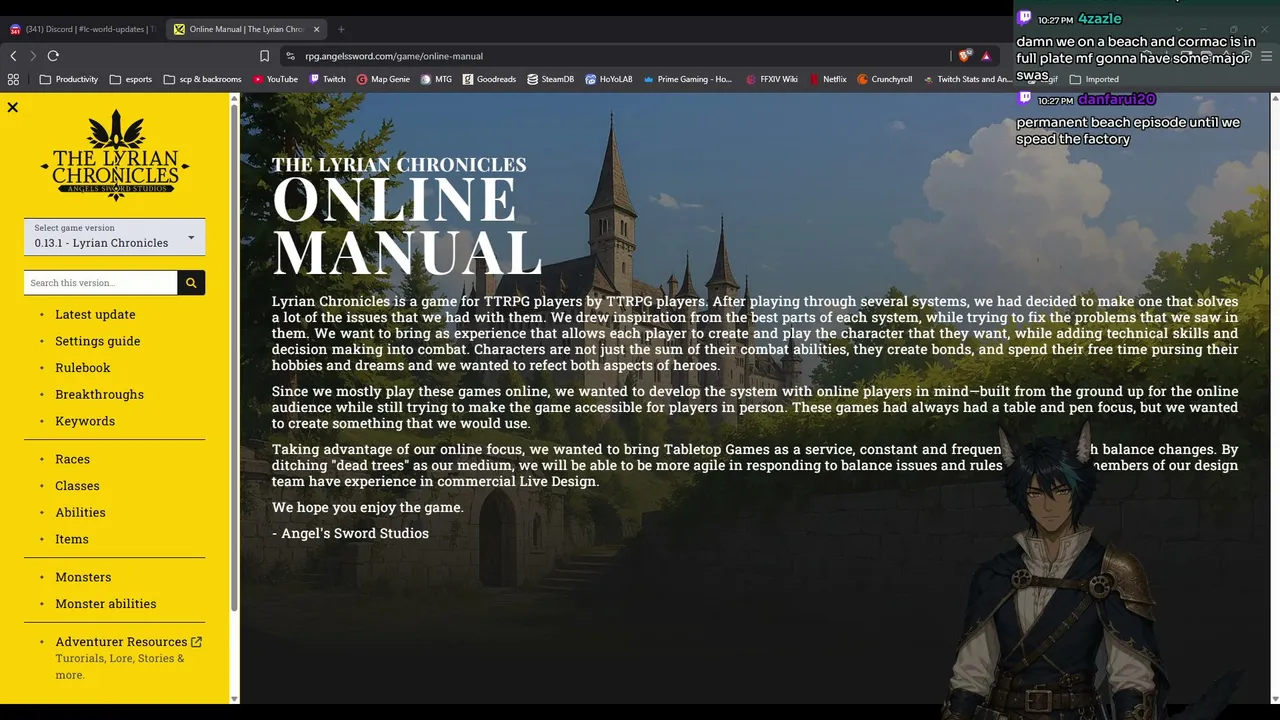The height and width of the screenshot is (720, 1280).
Task: Click the sidebar vertical scrollbar
Action: point(234,357)
